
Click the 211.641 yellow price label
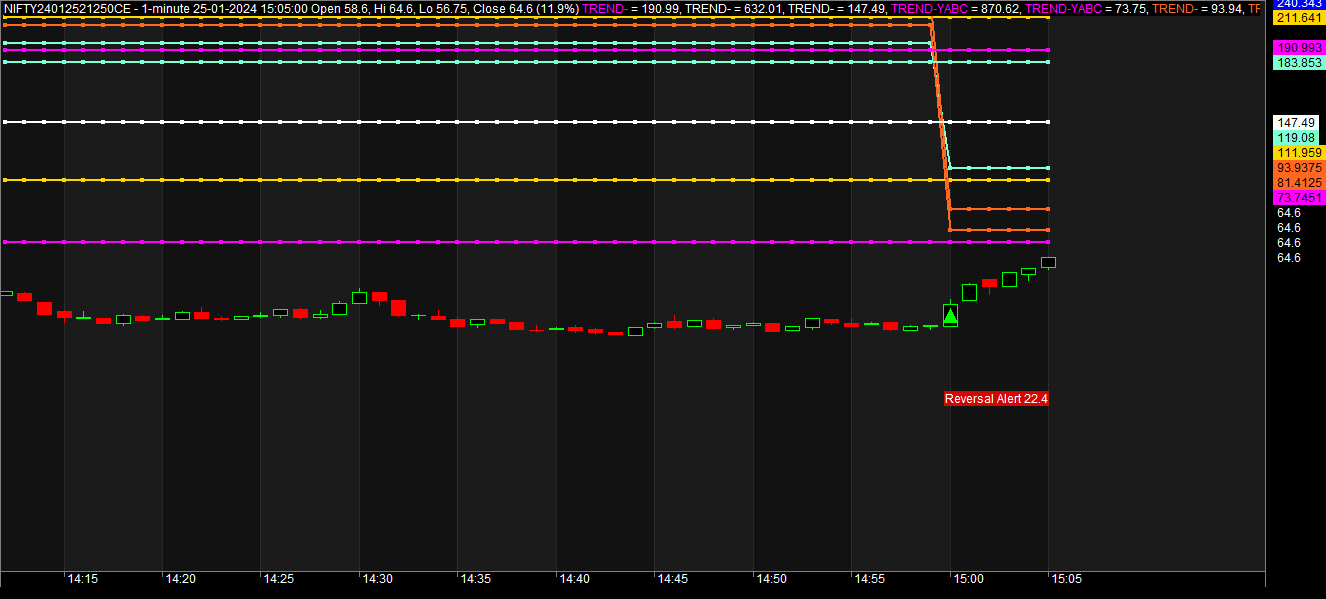[1299, 18]
